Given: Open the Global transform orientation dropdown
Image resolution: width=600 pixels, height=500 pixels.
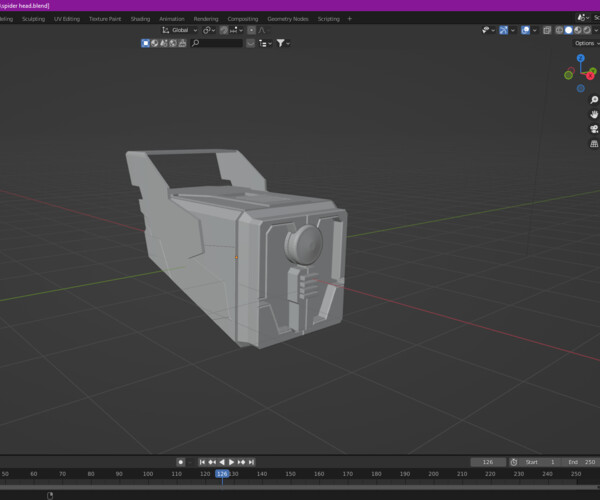Looking at the screenshot, I should click(x=179, y=31).
